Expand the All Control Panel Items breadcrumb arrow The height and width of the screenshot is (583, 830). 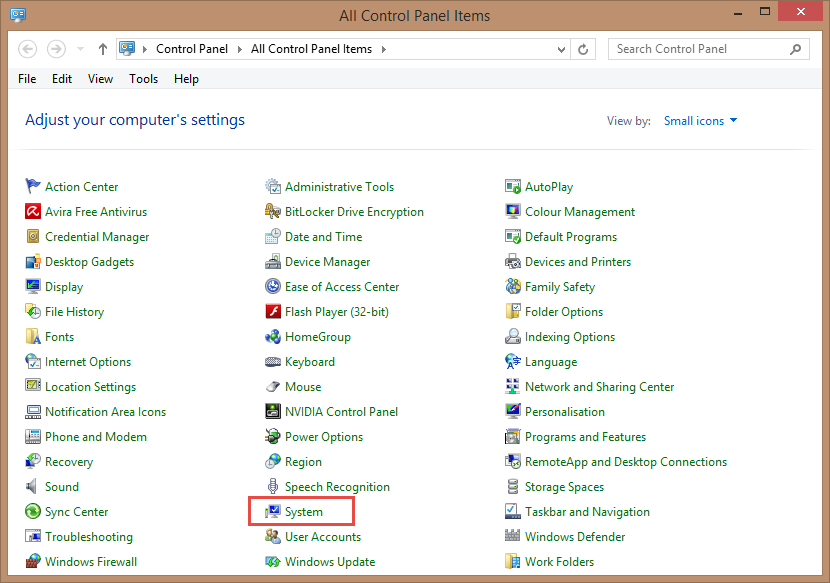pyautogui.click(x=384, y=49)
